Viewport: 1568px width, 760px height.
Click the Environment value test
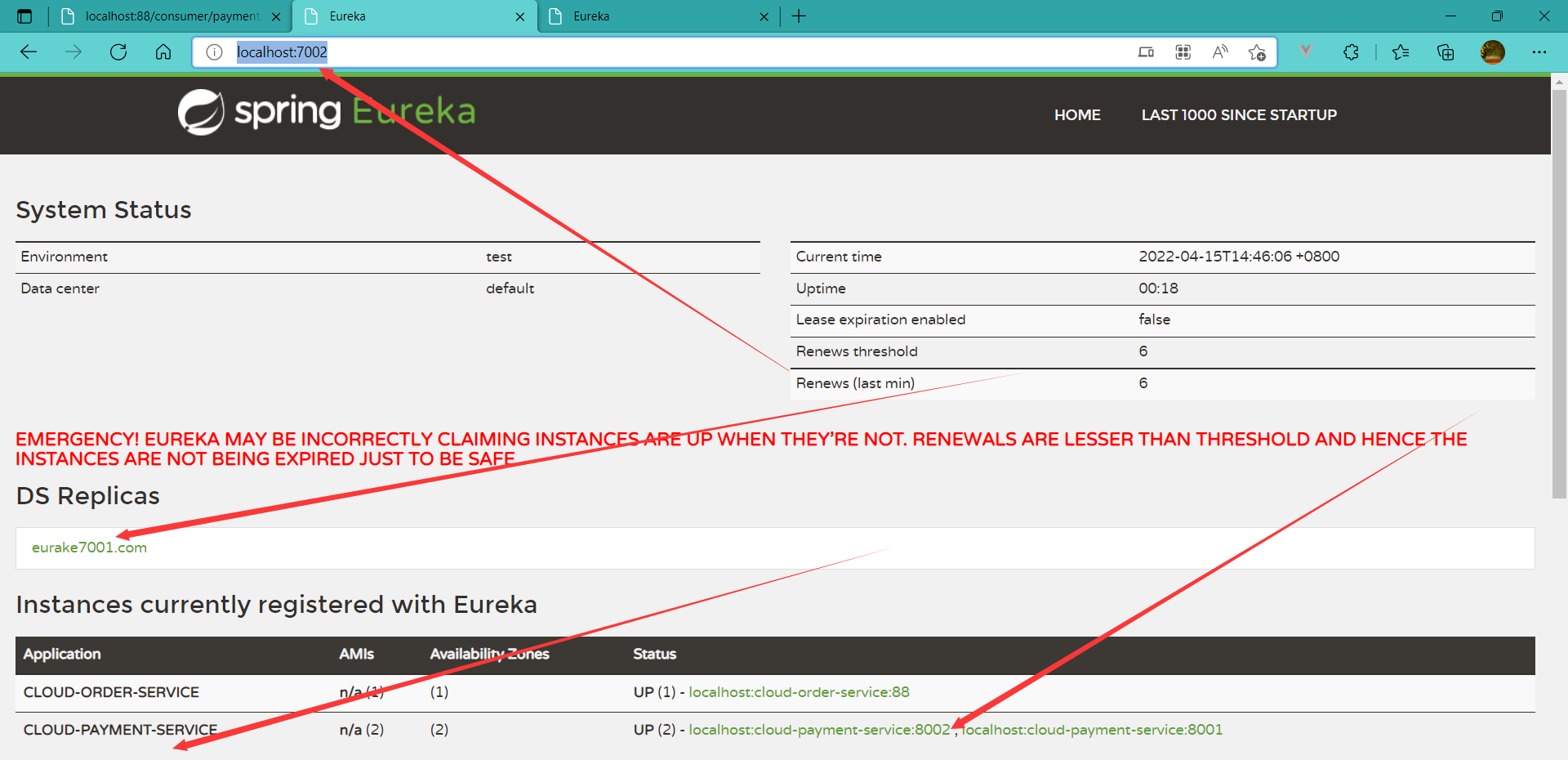499,257
